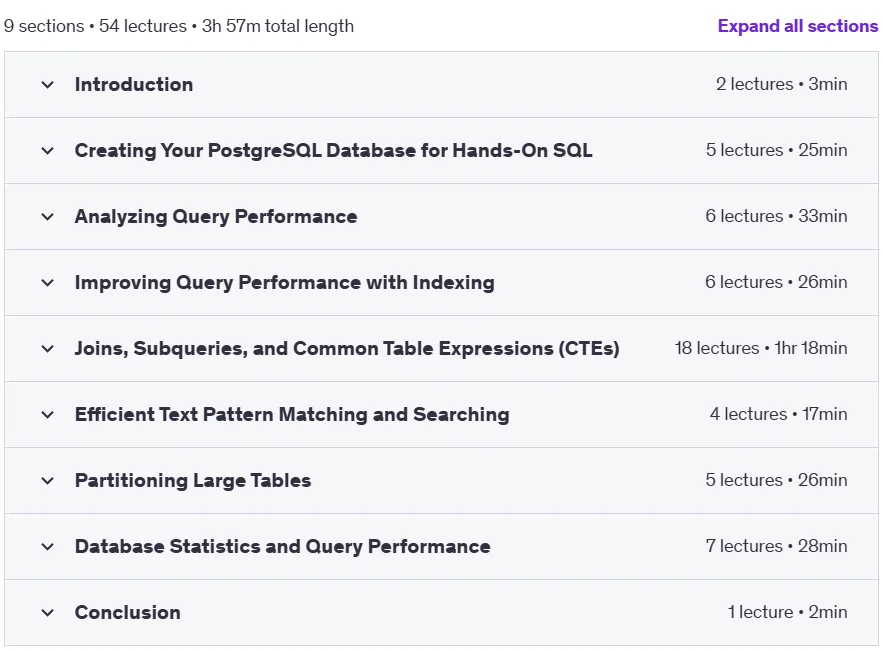This screenshot has height=651, width=883.
Task: Click chevron beside Efficient Text Pattern Matching
Action: click(48, 415)
